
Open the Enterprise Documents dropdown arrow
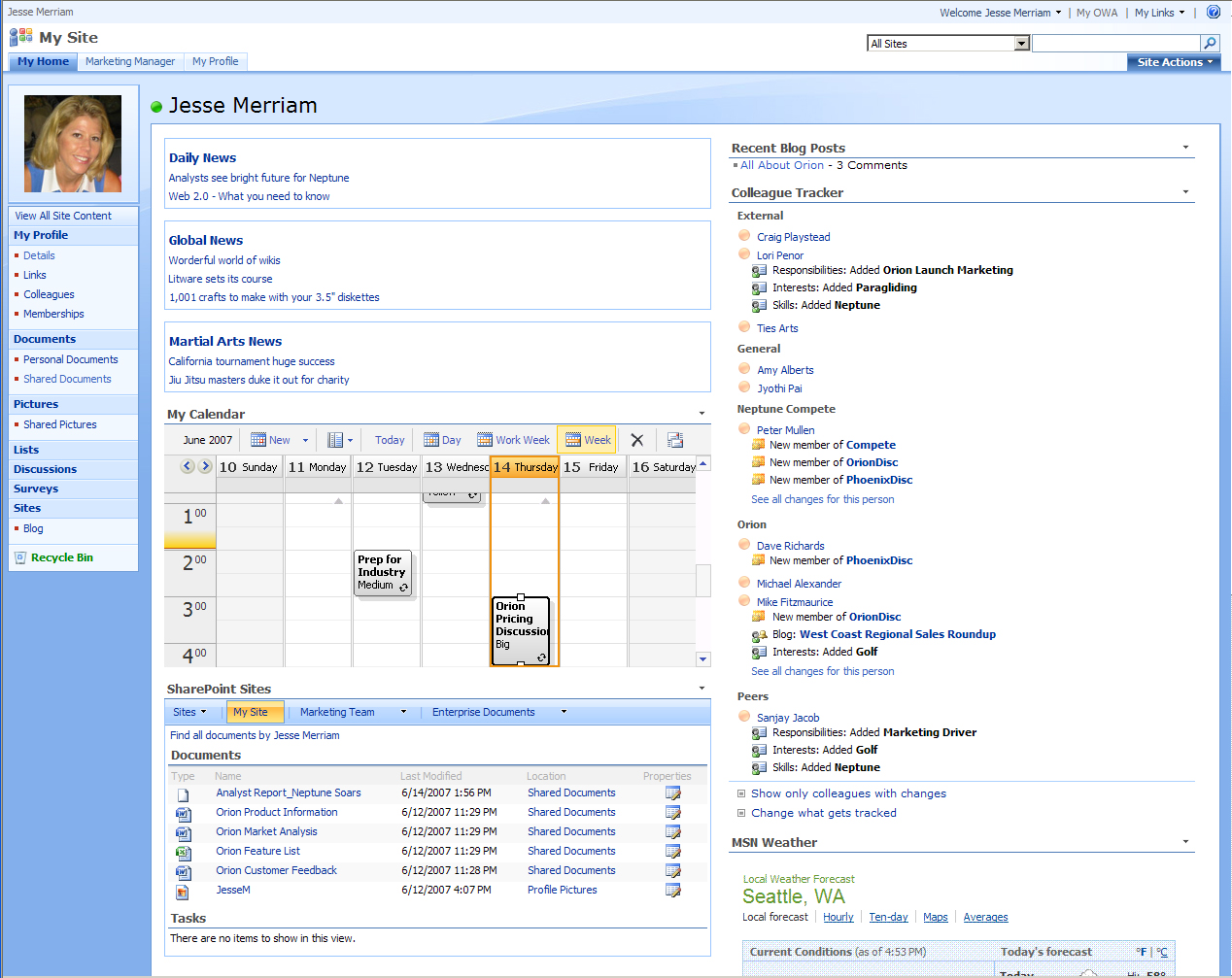tap(564, 712)
